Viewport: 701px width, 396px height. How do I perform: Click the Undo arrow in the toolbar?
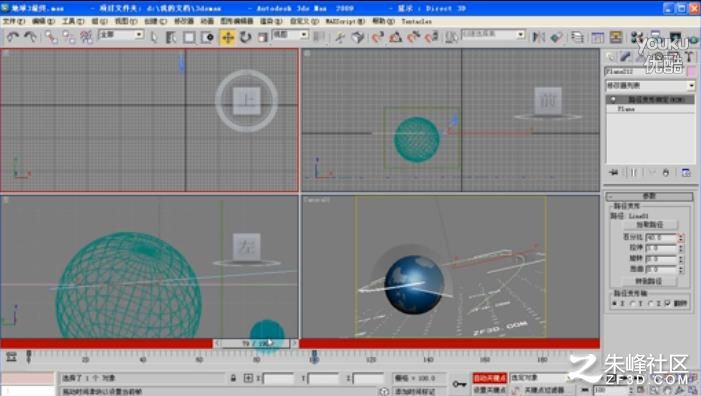pyautogui.click(x=13, y=37)
